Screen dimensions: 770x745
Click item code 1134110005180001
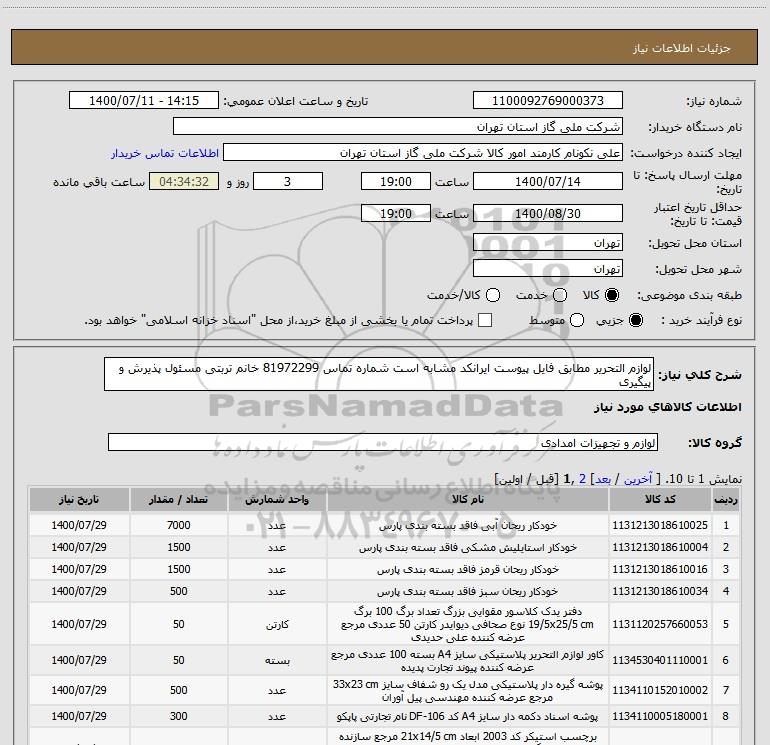click(x=660, y=717)
